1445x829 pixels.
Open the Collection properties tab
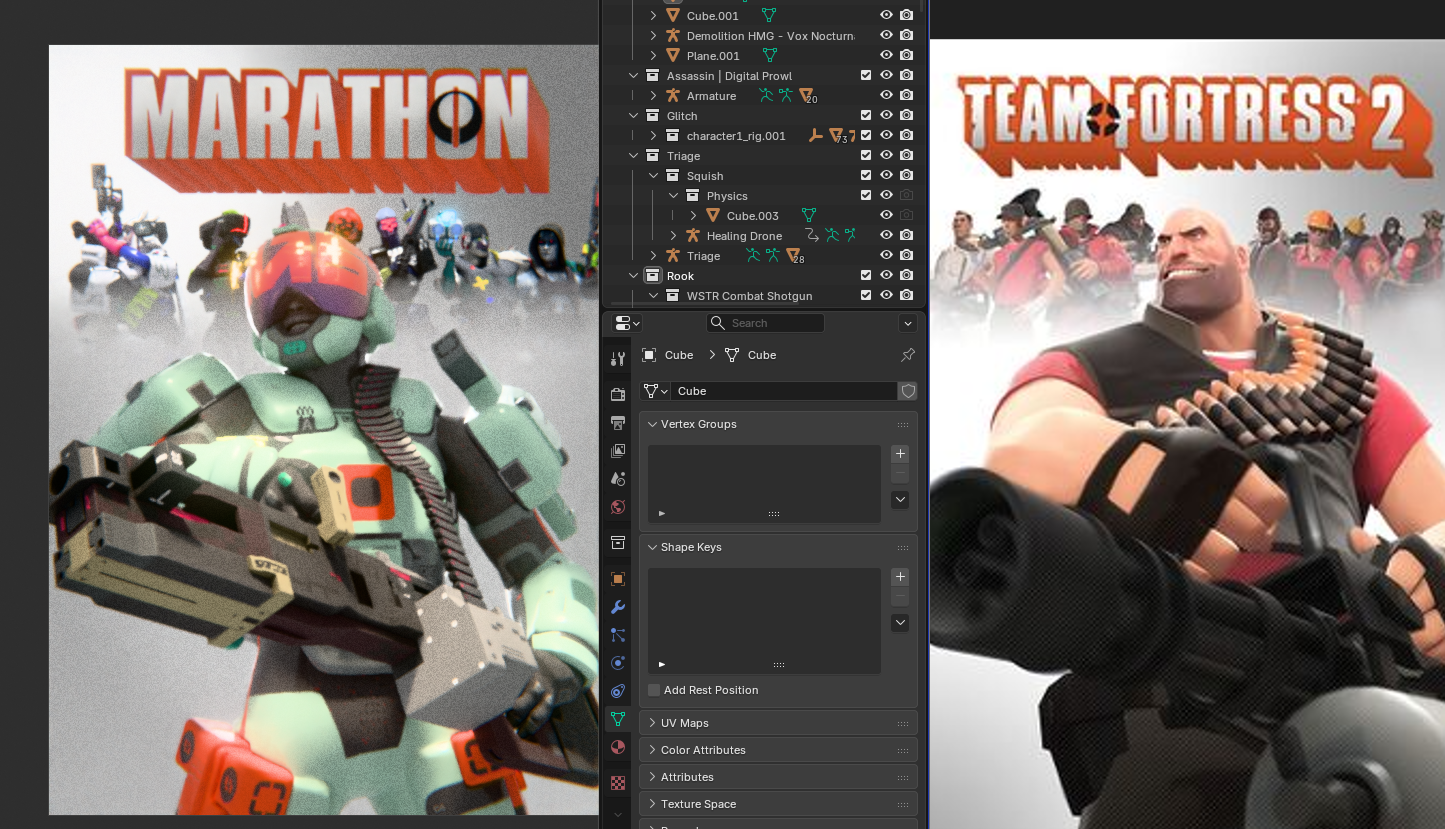point(618,543)
